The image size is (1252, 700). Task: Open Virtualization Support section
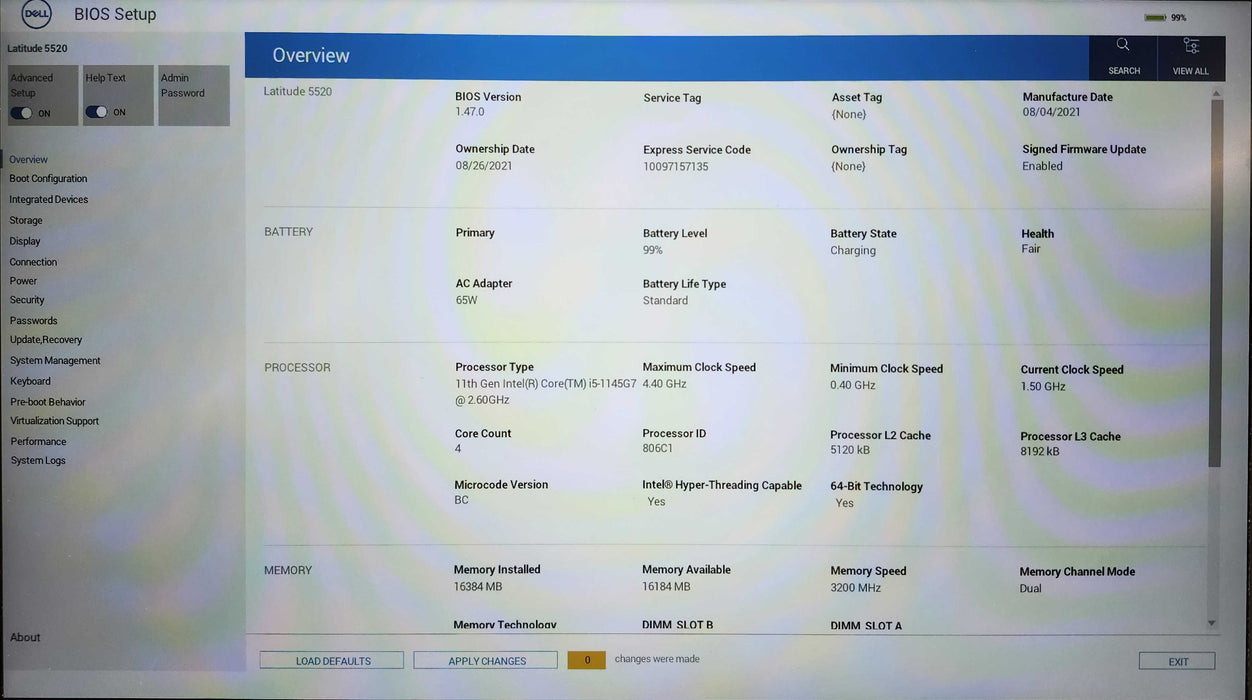coord(55,421)
